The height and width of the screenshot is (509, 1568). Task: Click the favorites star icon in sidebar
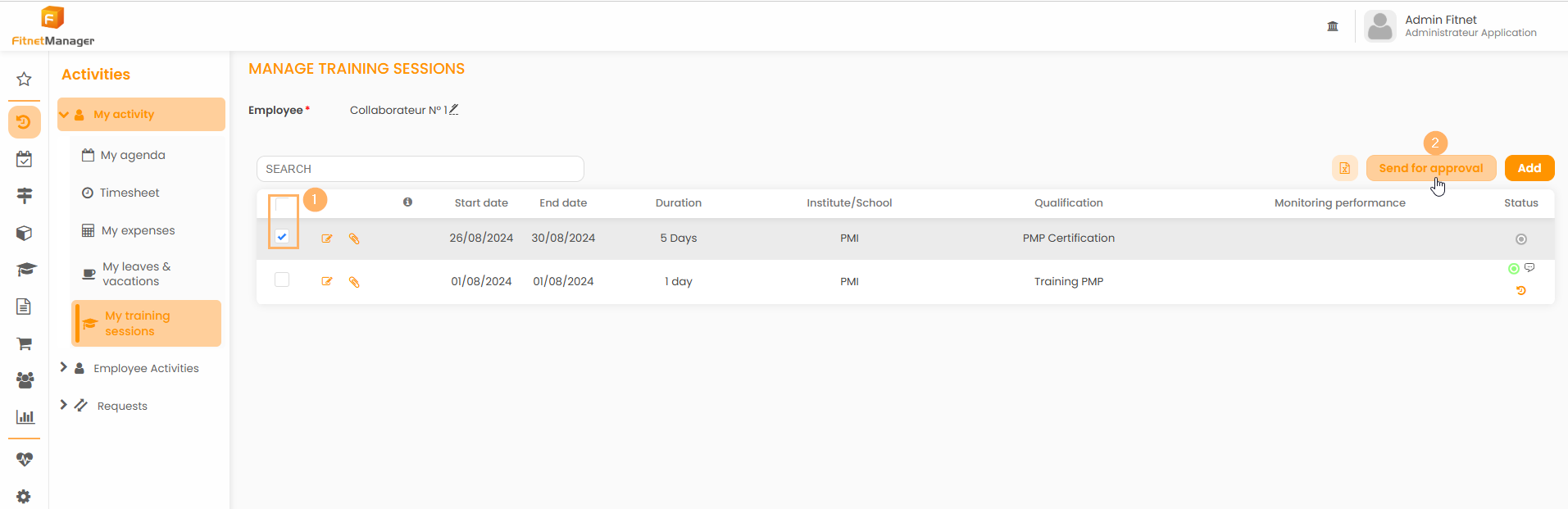[24, 80]
